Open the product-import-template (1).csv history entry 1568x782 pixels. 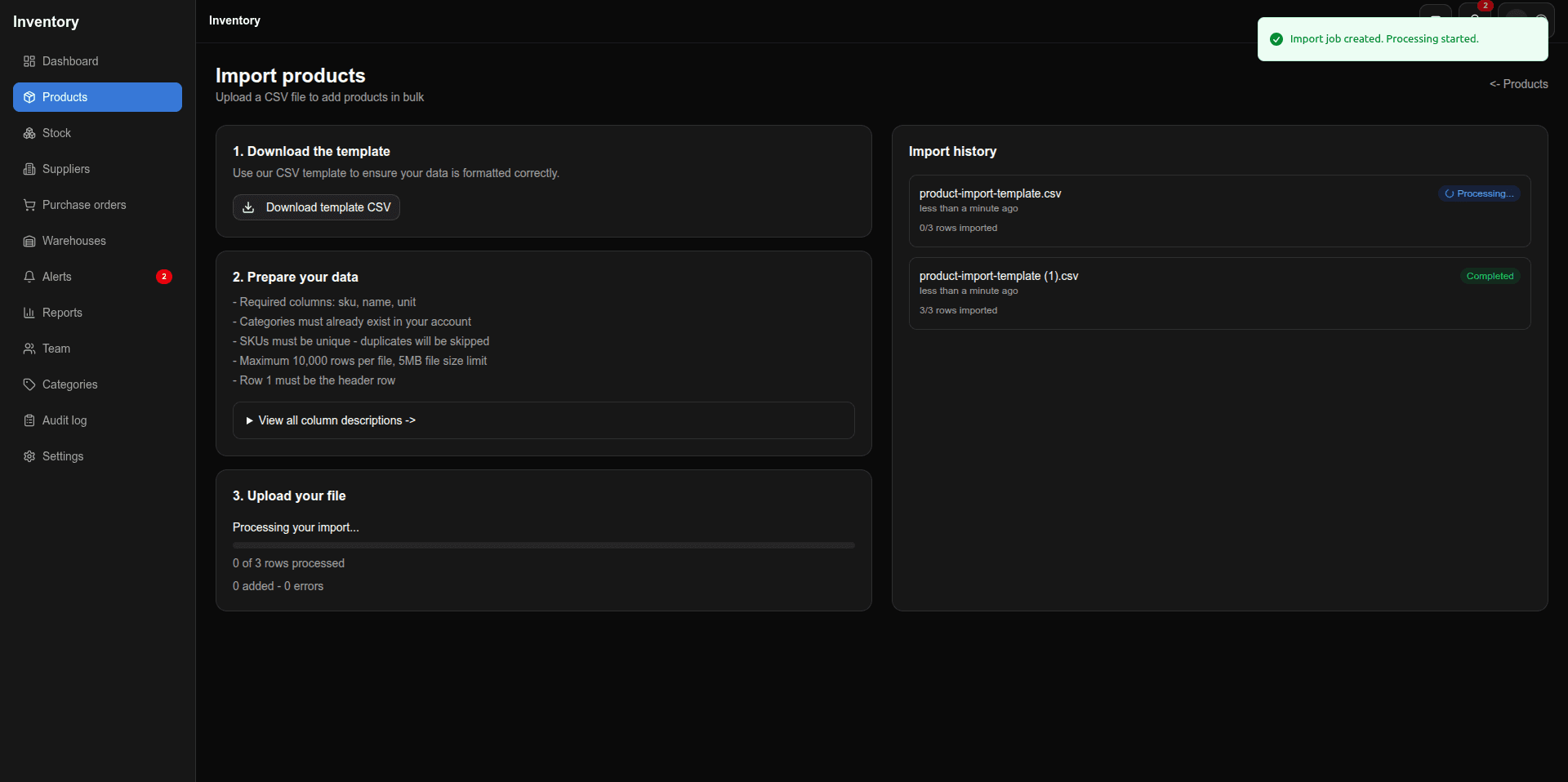1219,293
